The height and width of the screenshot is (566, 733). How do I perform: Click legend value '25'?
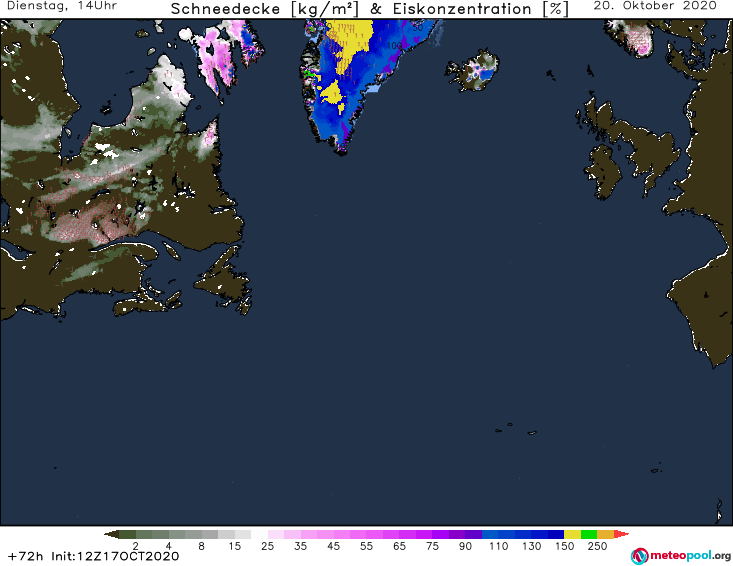click(267, 546)
